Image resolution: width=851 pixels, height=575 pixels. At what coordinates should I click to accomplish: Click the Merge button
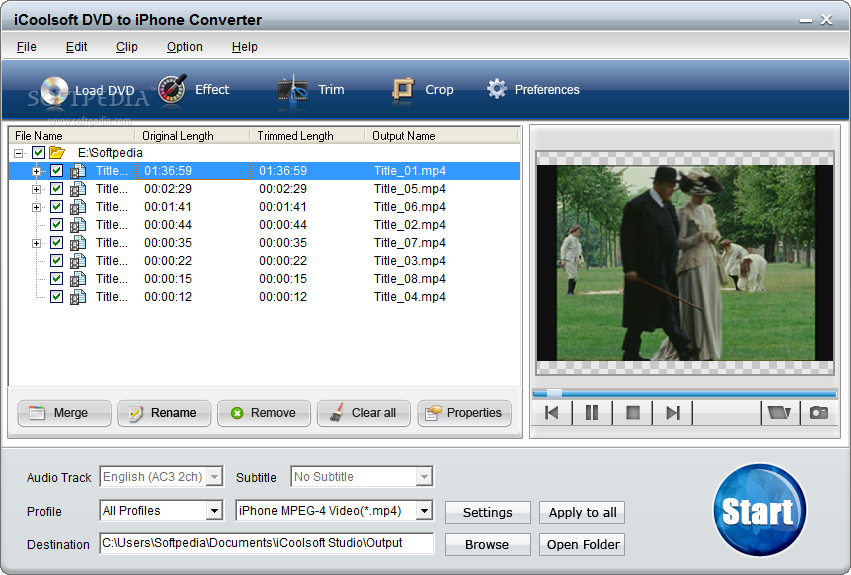[65, 413]
